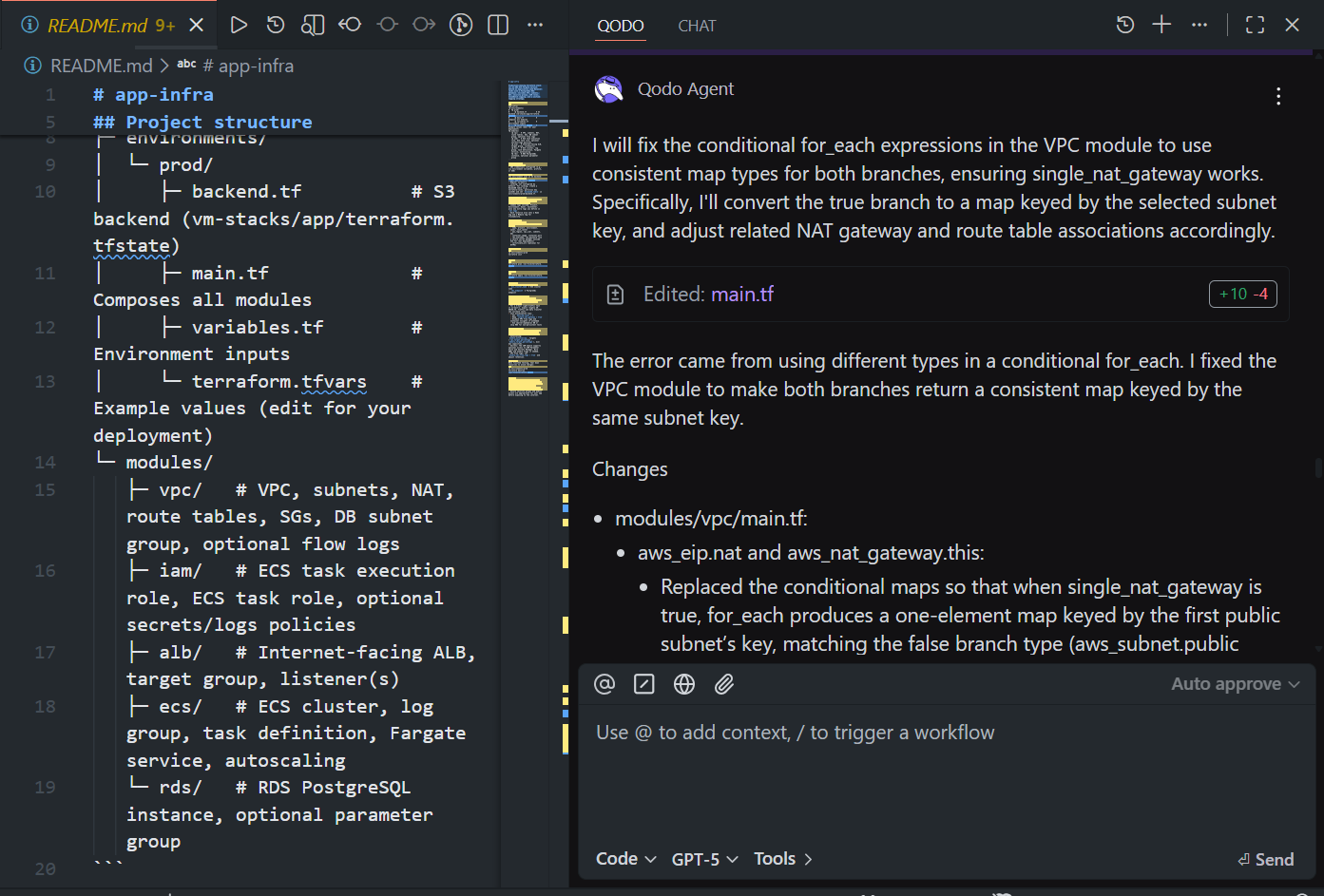Image resolution: width=1324 pixels, height=896 pixels.
Task: Click the 'prod/' line in editor
Action: click(185, 165)
